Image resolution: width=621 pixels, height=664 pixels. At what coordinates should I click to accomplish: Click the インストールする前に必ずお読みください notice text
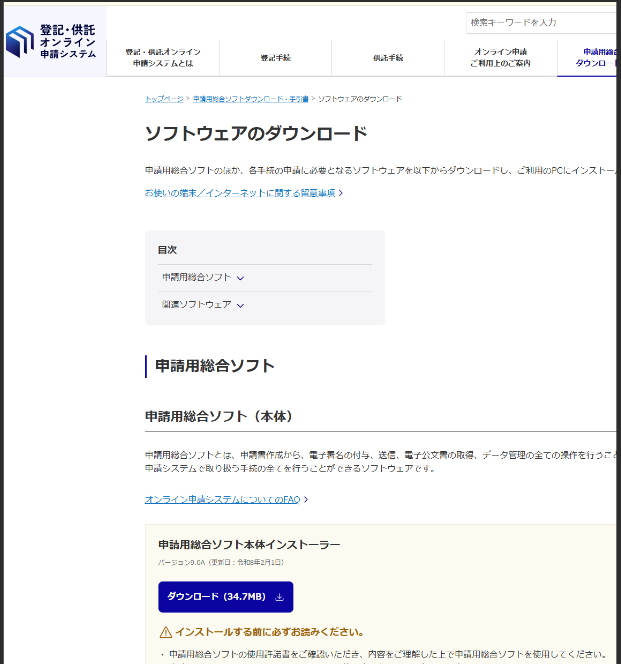pos(269,632)
